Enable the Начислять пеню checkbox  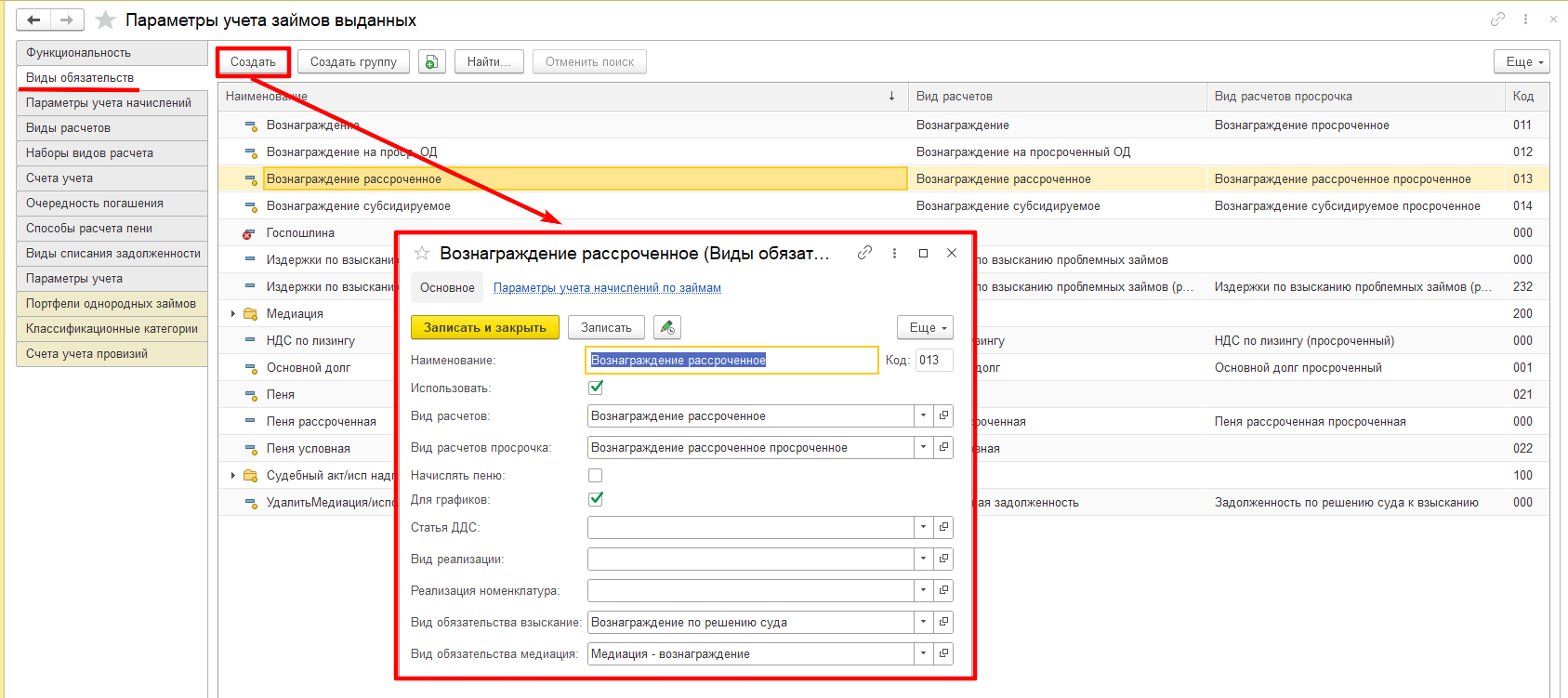596,475
